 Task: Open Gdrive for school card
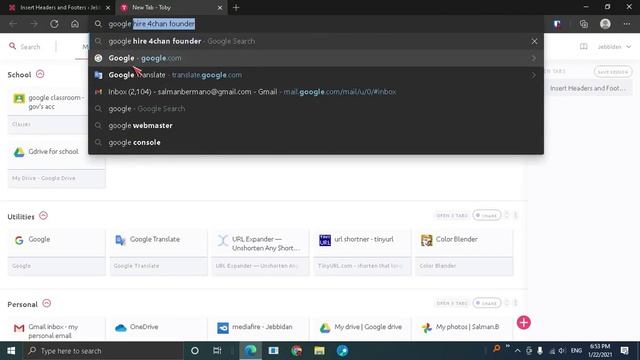[x=56, y=165]
